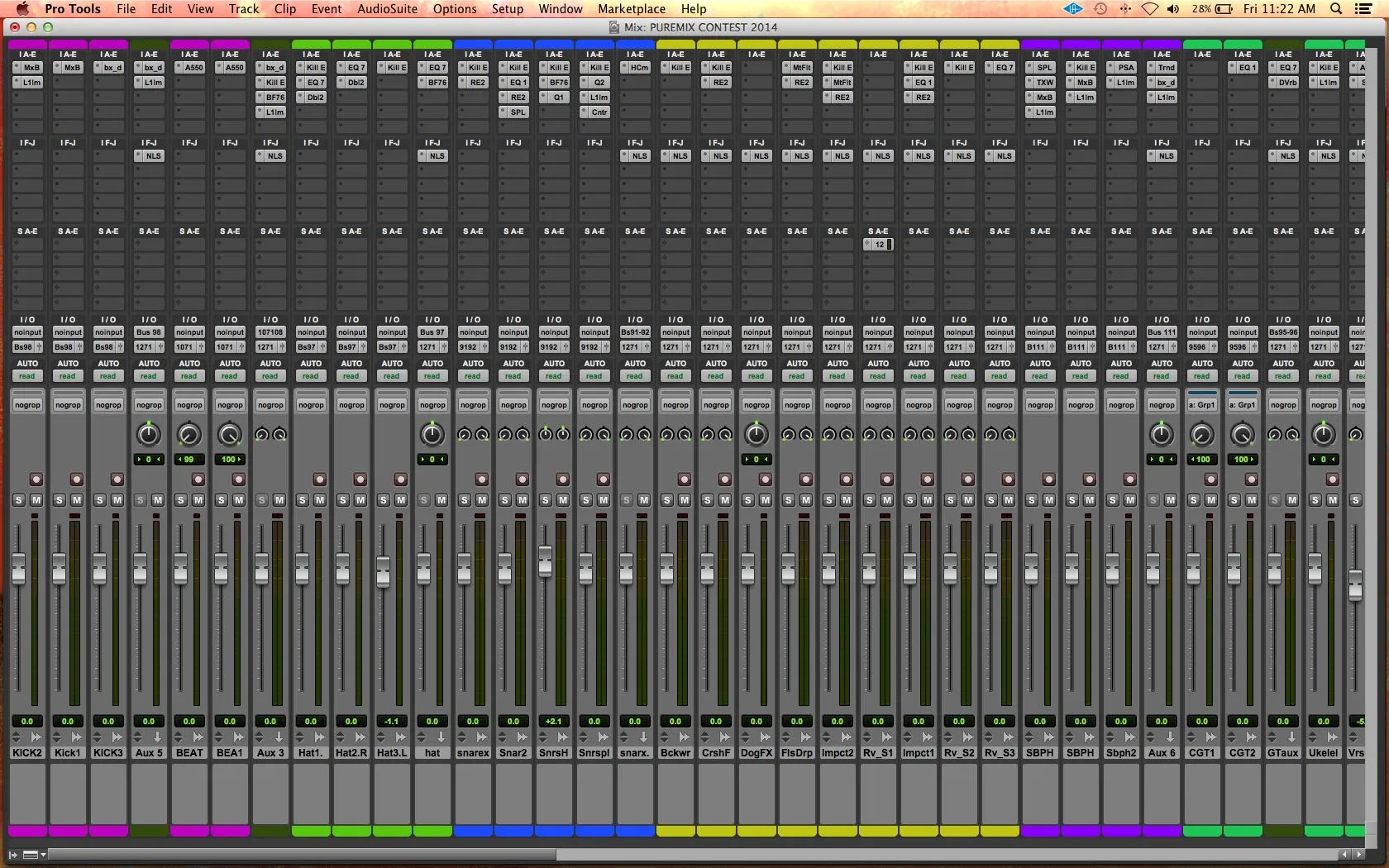Mute the SnrsH track
Viewport: 1389px width, 868px height.
[563, 500]
